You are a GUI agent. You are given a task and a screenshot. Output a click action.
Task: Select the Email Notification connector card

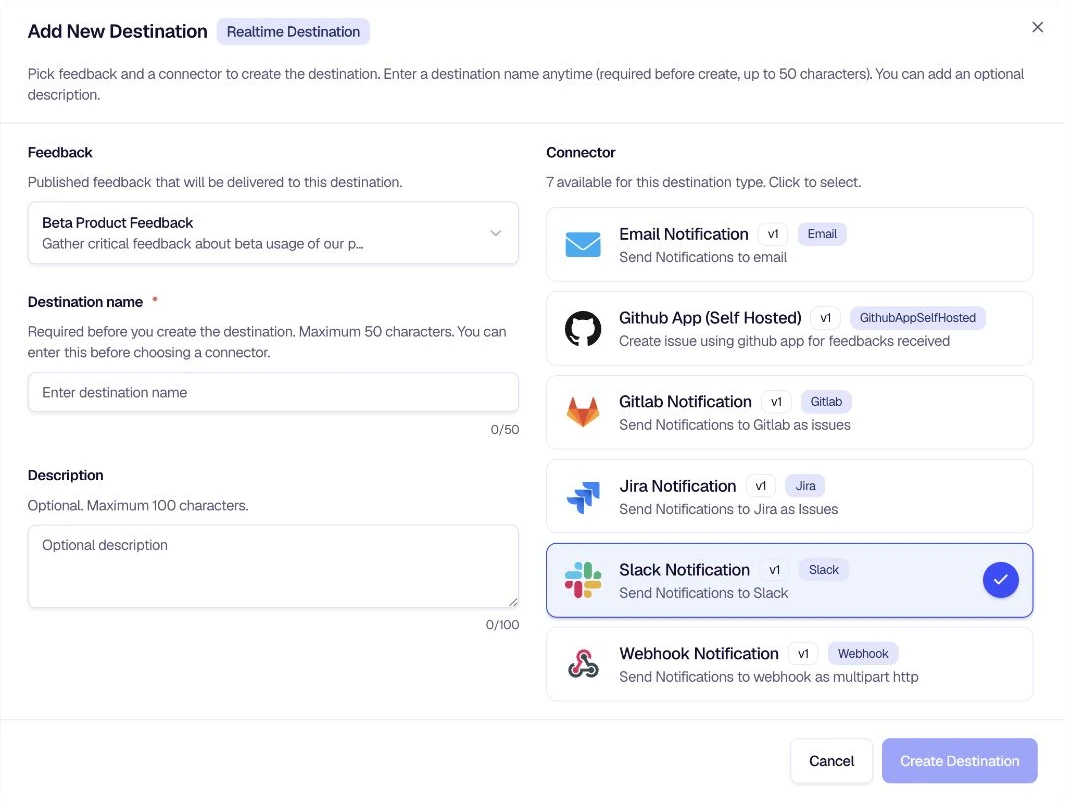(789, 245)
